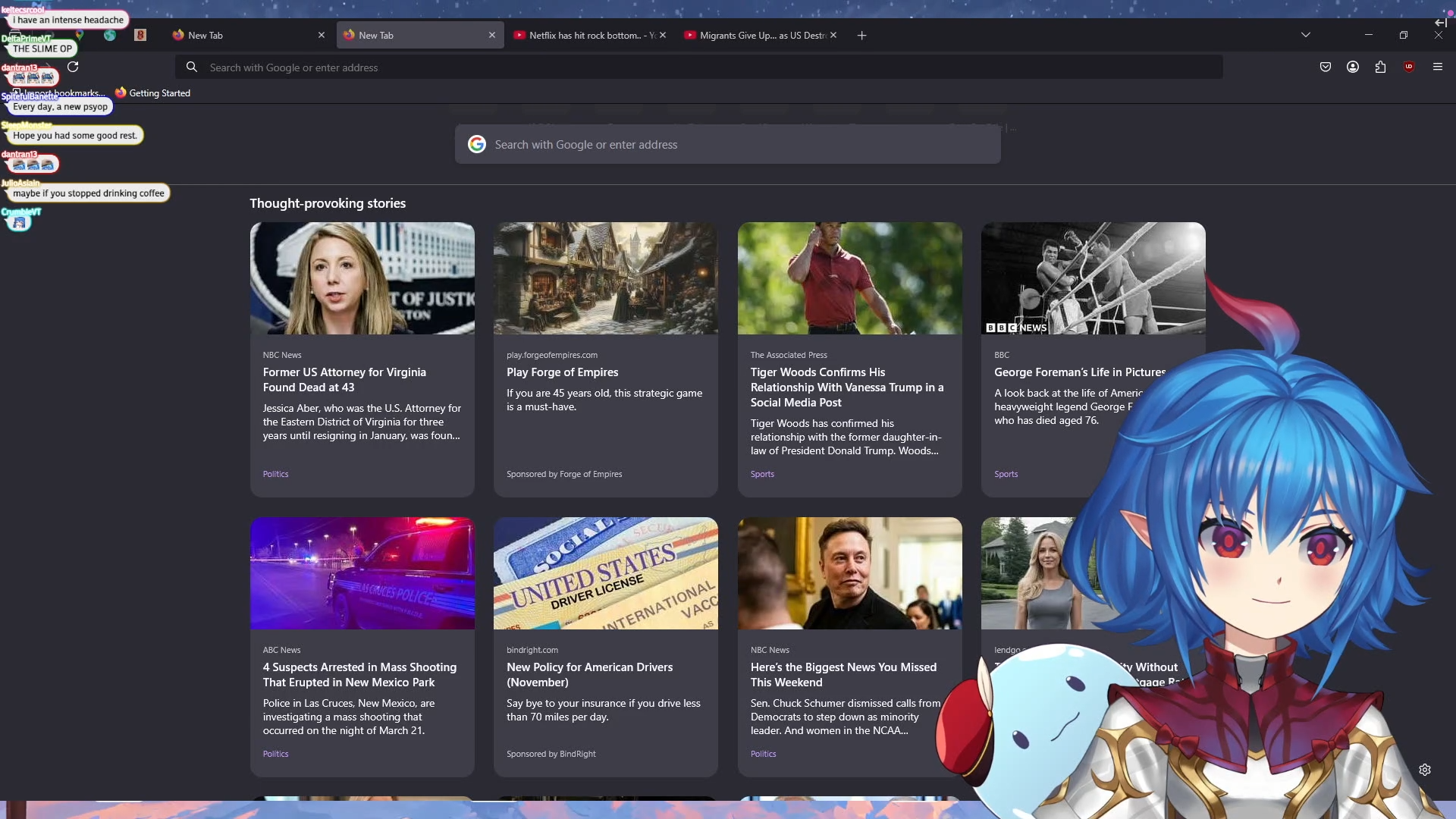Expand the list all tabs chevron
This screenshot has height=819, width=1456.
(1305, 35)
